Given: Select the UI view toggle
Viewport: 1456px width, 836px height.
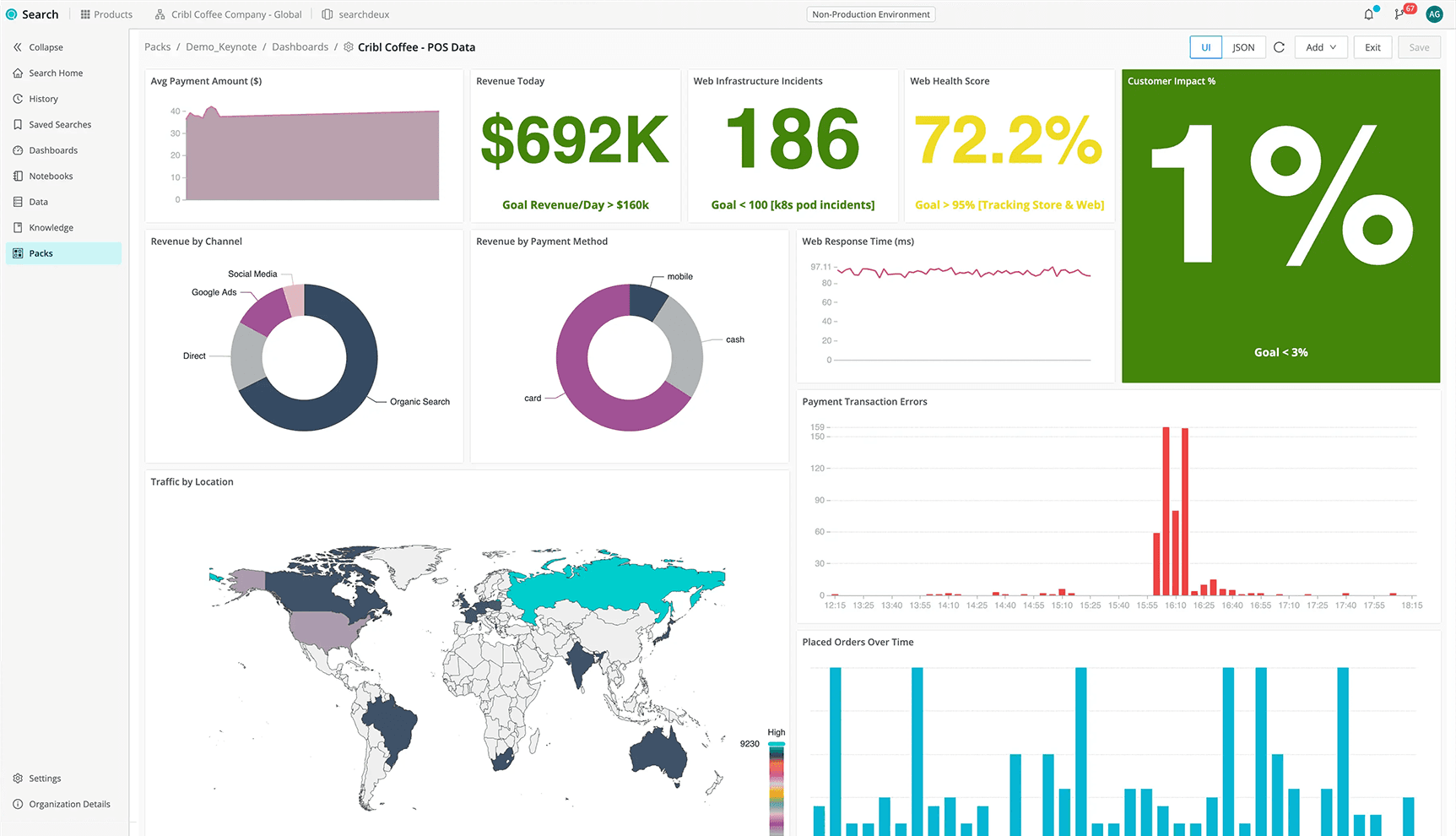Looking at the screenshot, I should tap(1205, 47).
